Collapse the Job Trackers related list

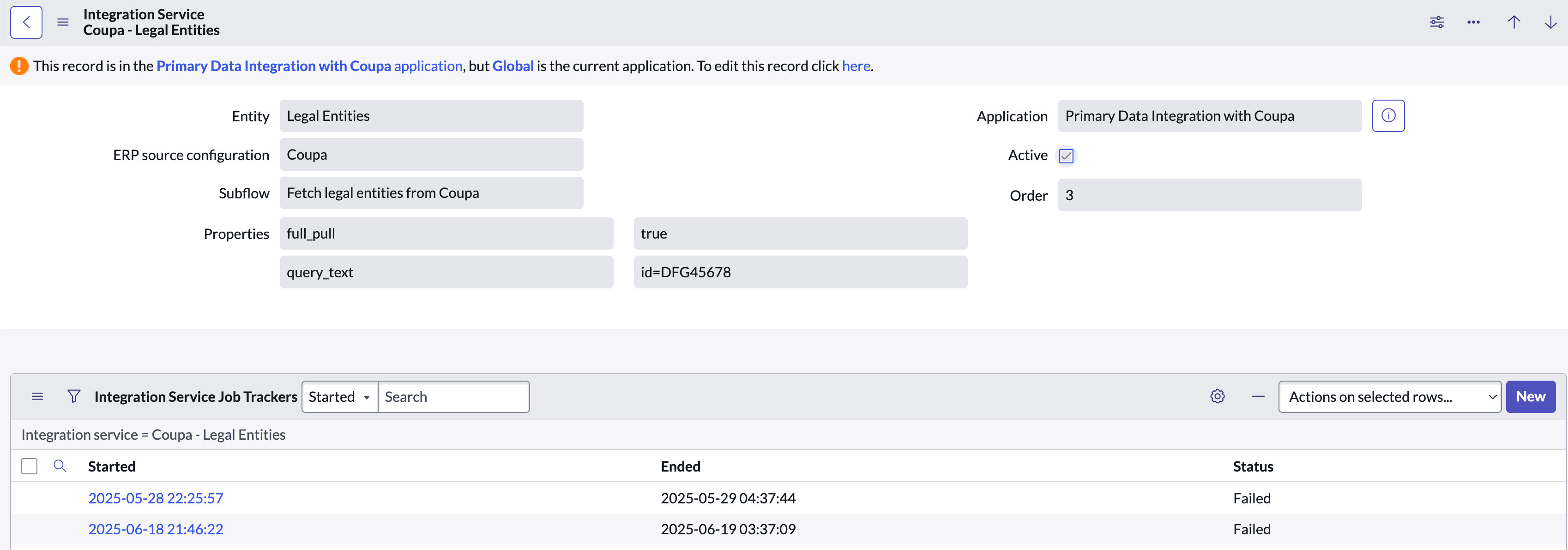1258,397
